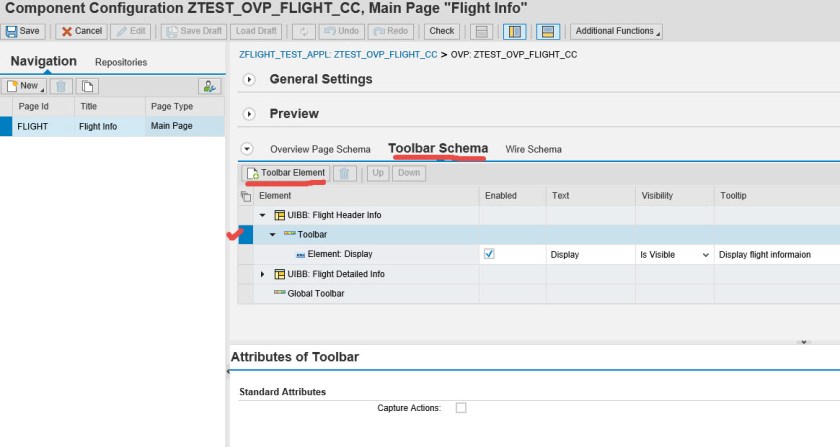Open the Additional Functions menu
Viewport: 840px width, 447px height.
tap(616, 31)
